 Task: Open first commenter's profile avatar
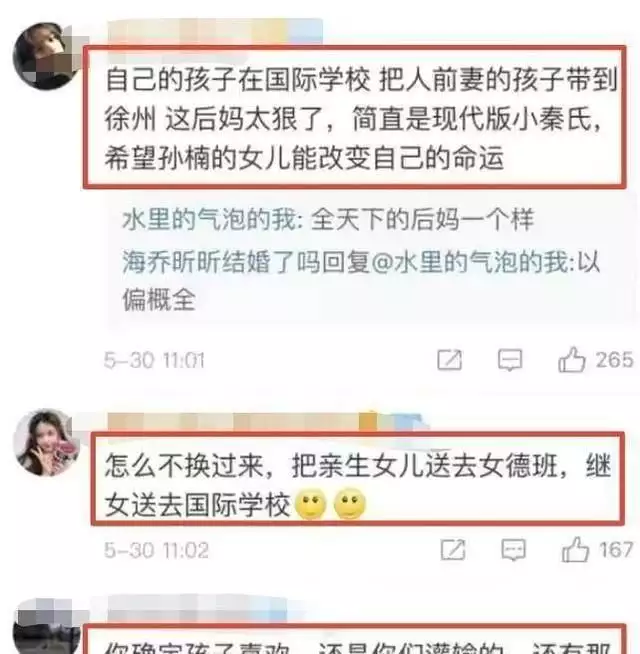47,56
